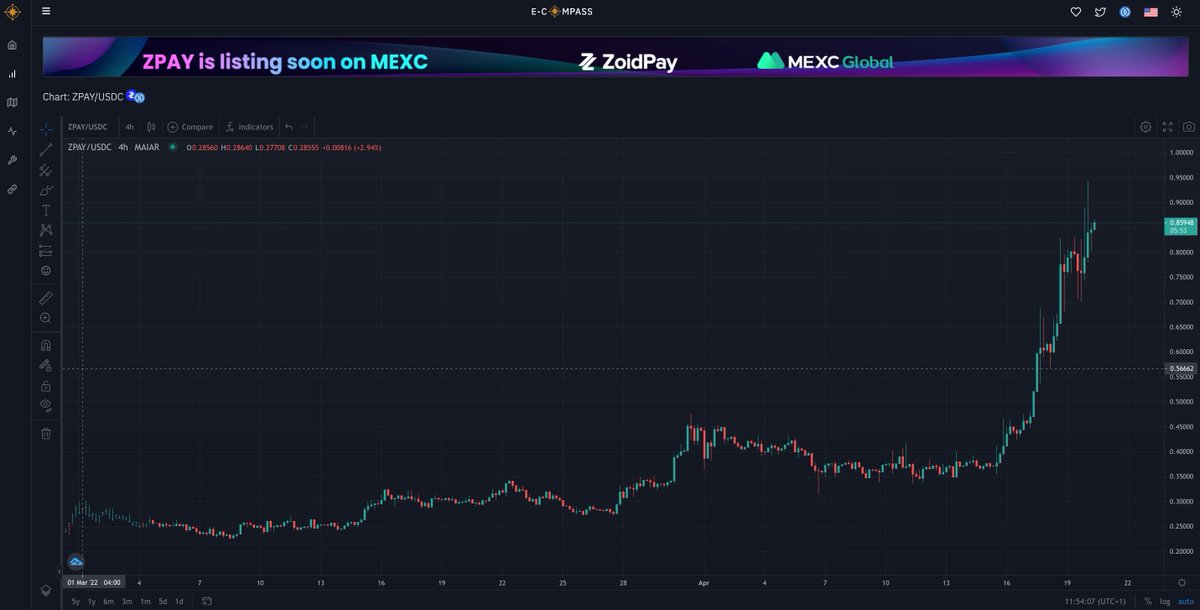Screen dimensions: 1200x610
Task: Enter fullscreen chart mode
Action: (x=1167, y=127)
